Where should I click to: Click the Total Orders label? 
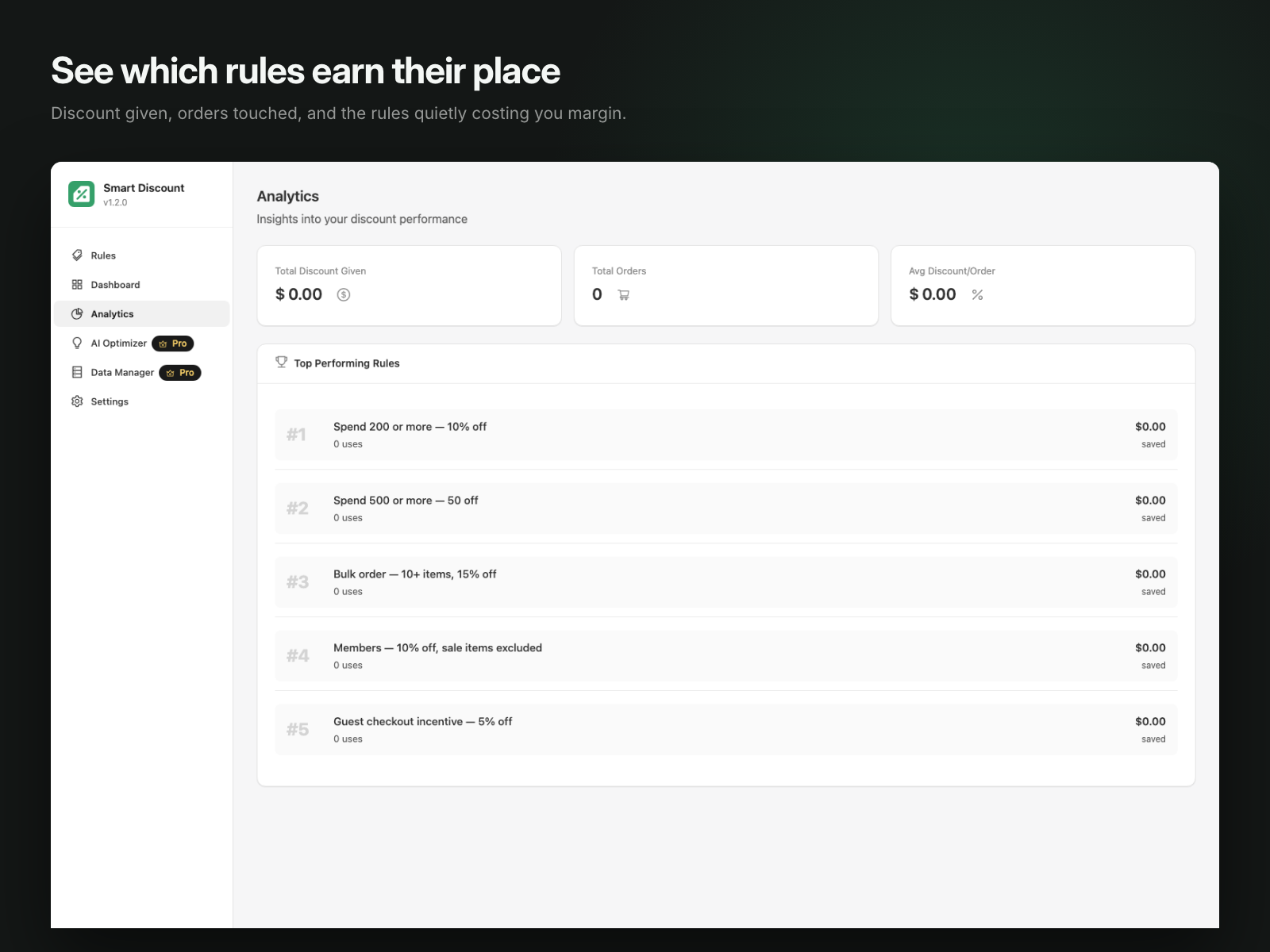(x=619, y=271)
